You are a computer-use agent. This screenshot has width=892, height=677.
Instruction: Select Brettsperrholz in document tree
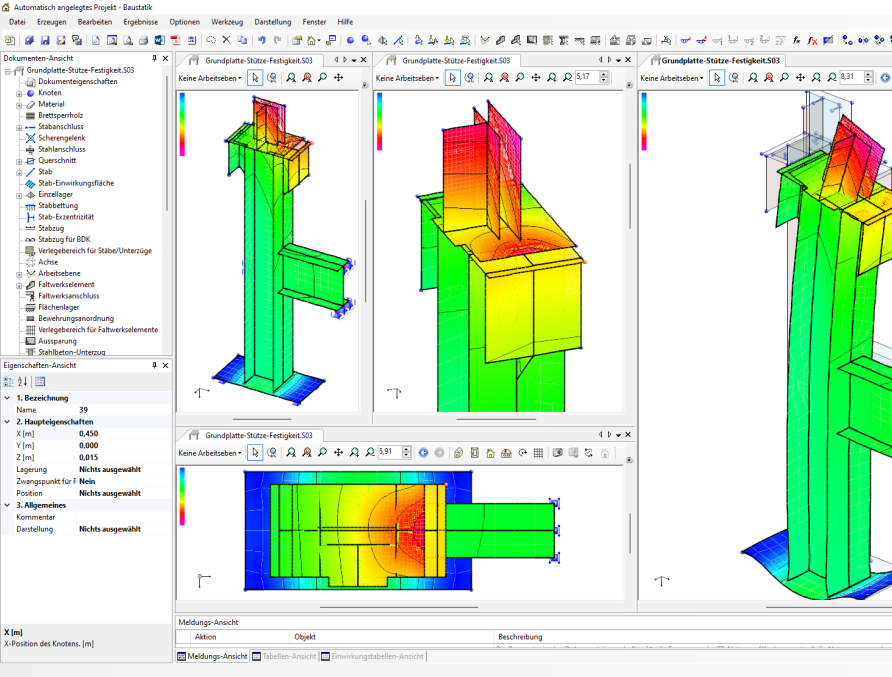[60, 116]
